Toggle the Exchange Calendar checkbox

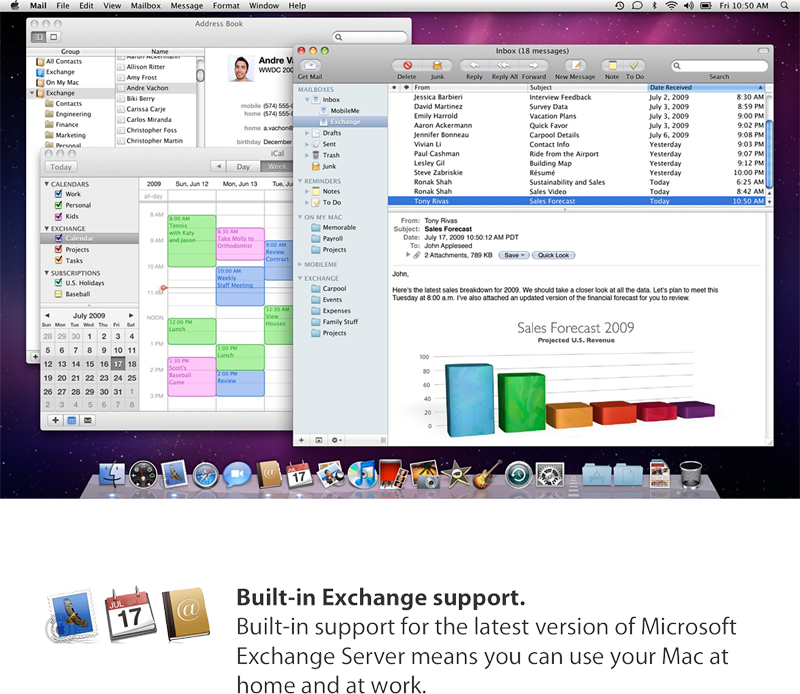[58, 238]
